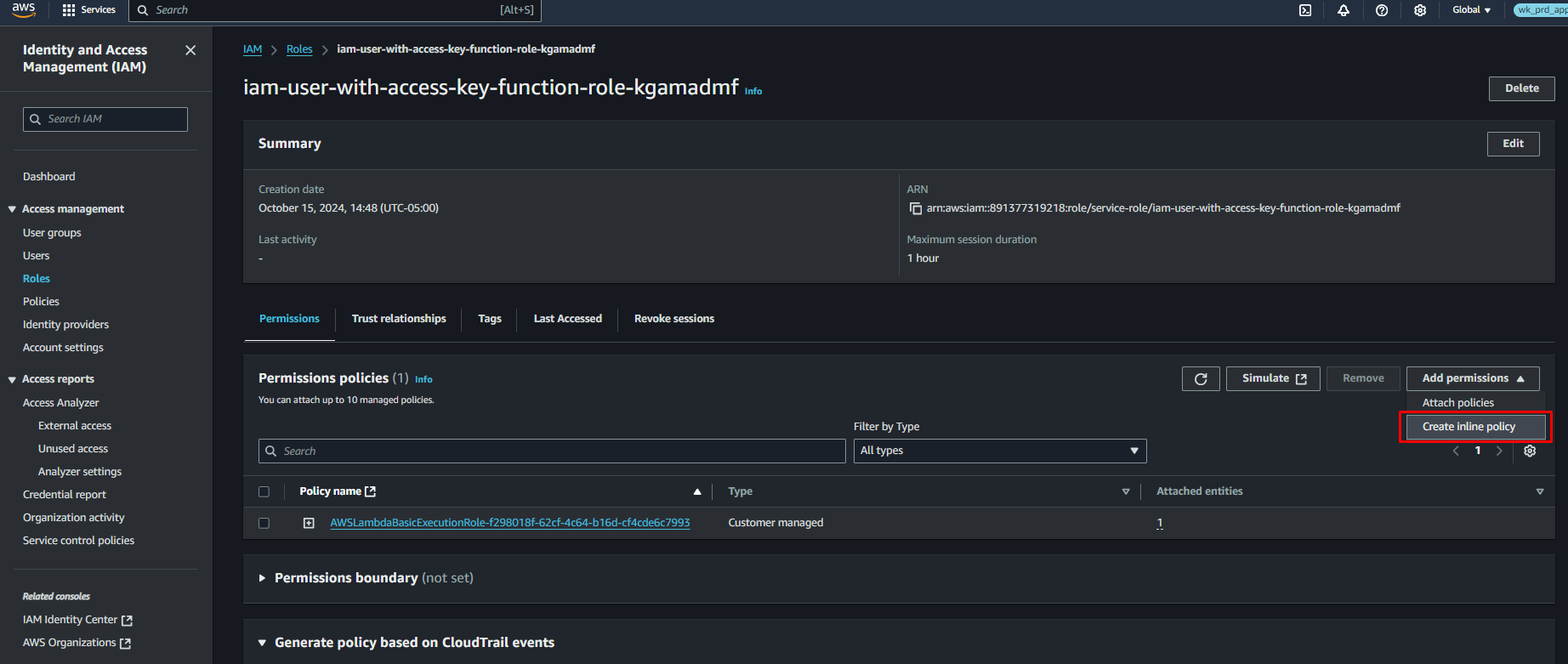Open the Add permissions dropdown
1568x664 pixels.
[1473, 378]
